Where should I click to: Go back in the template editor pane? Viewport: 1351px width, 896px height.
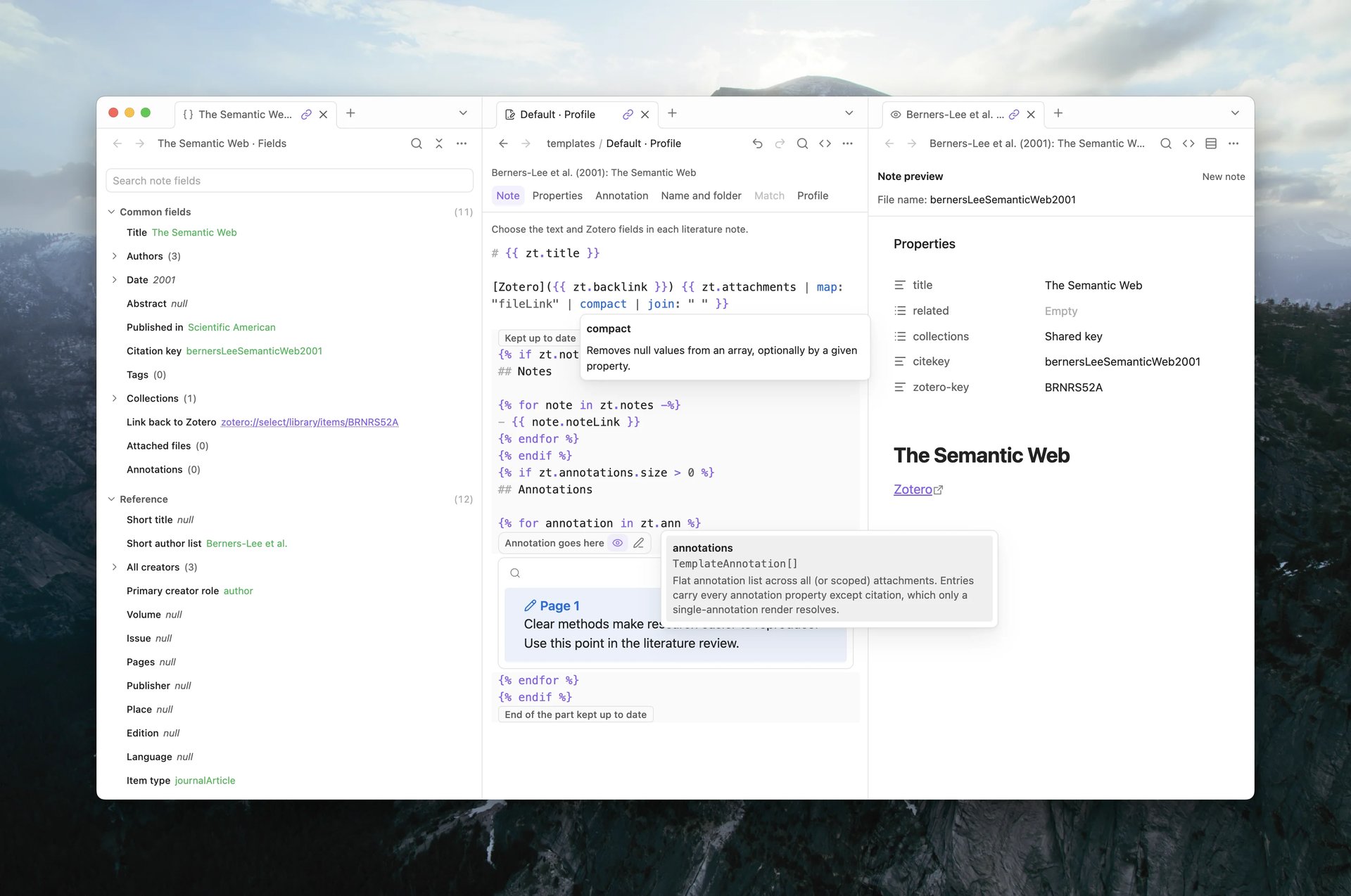point(503,143)
